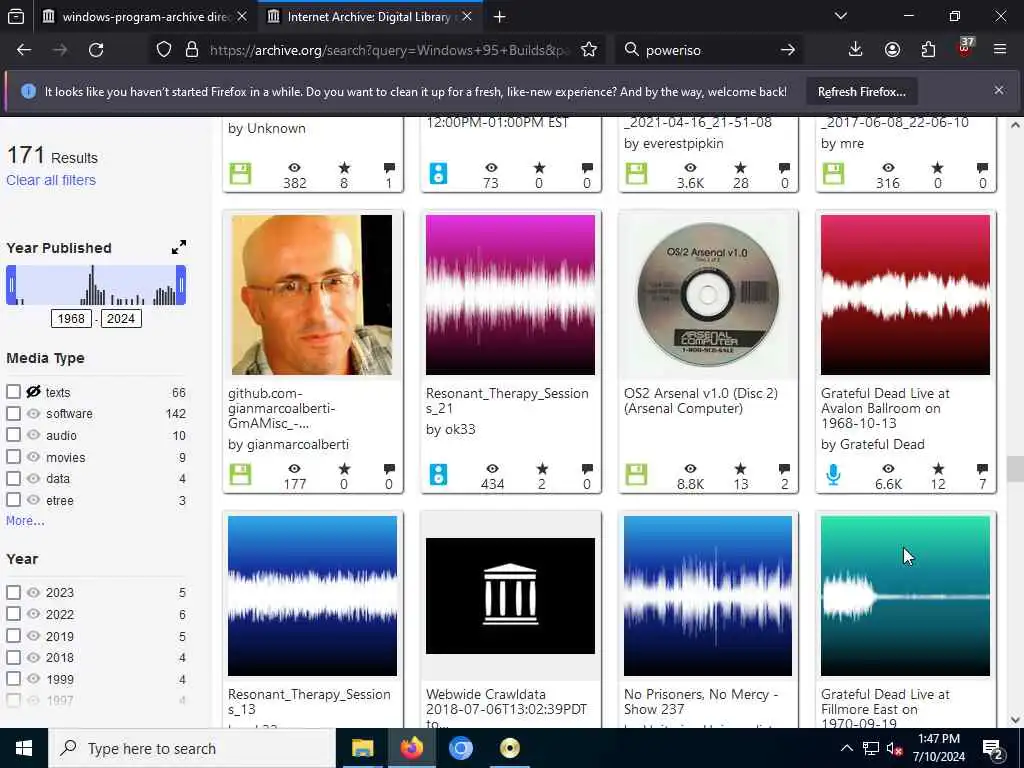Dismiss the Refresh Firefox notification bar
The width and height of the screenshot is (1024, 768).
pos(999,90)
